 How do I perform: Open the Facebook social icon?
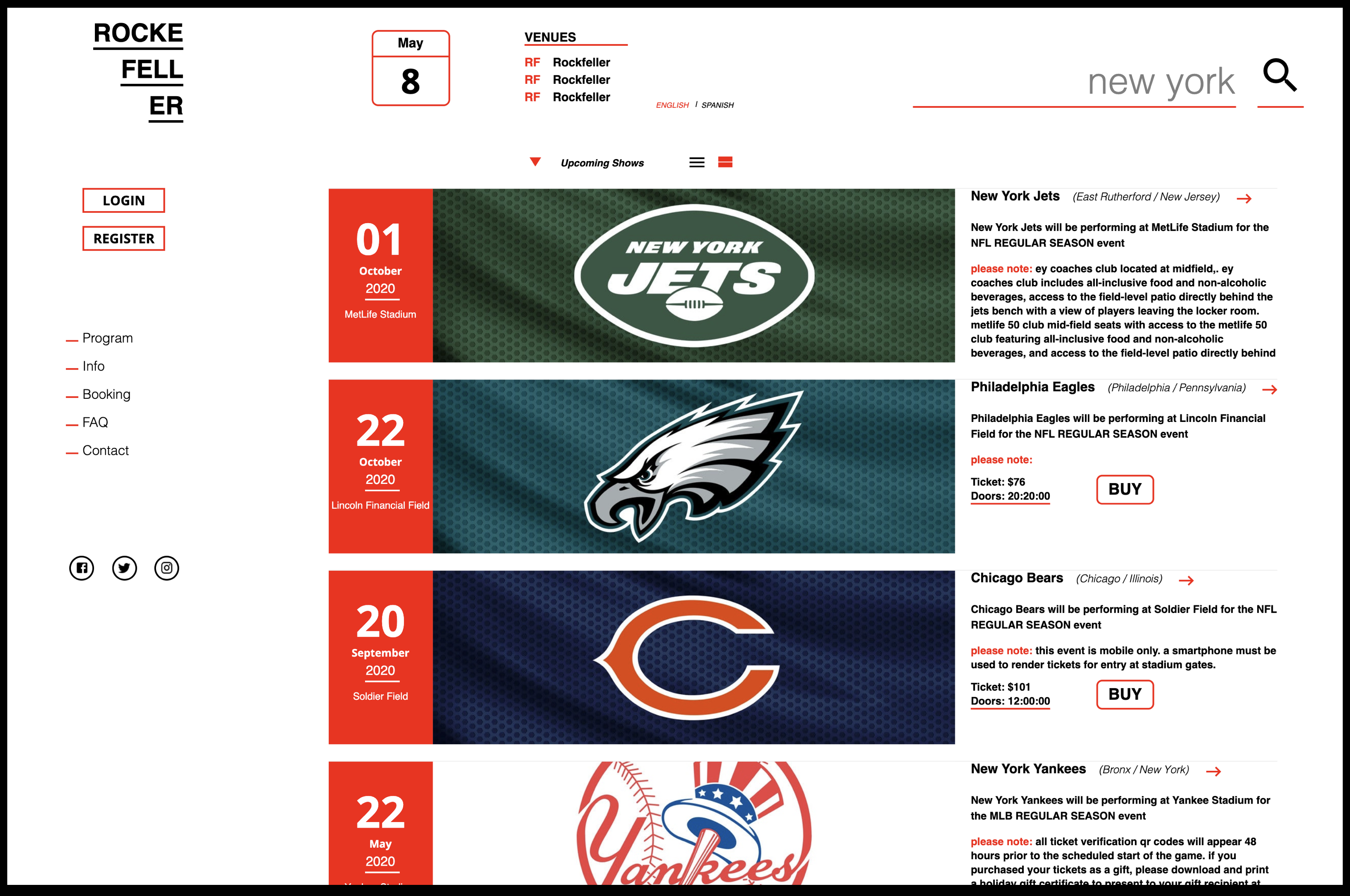82,568
